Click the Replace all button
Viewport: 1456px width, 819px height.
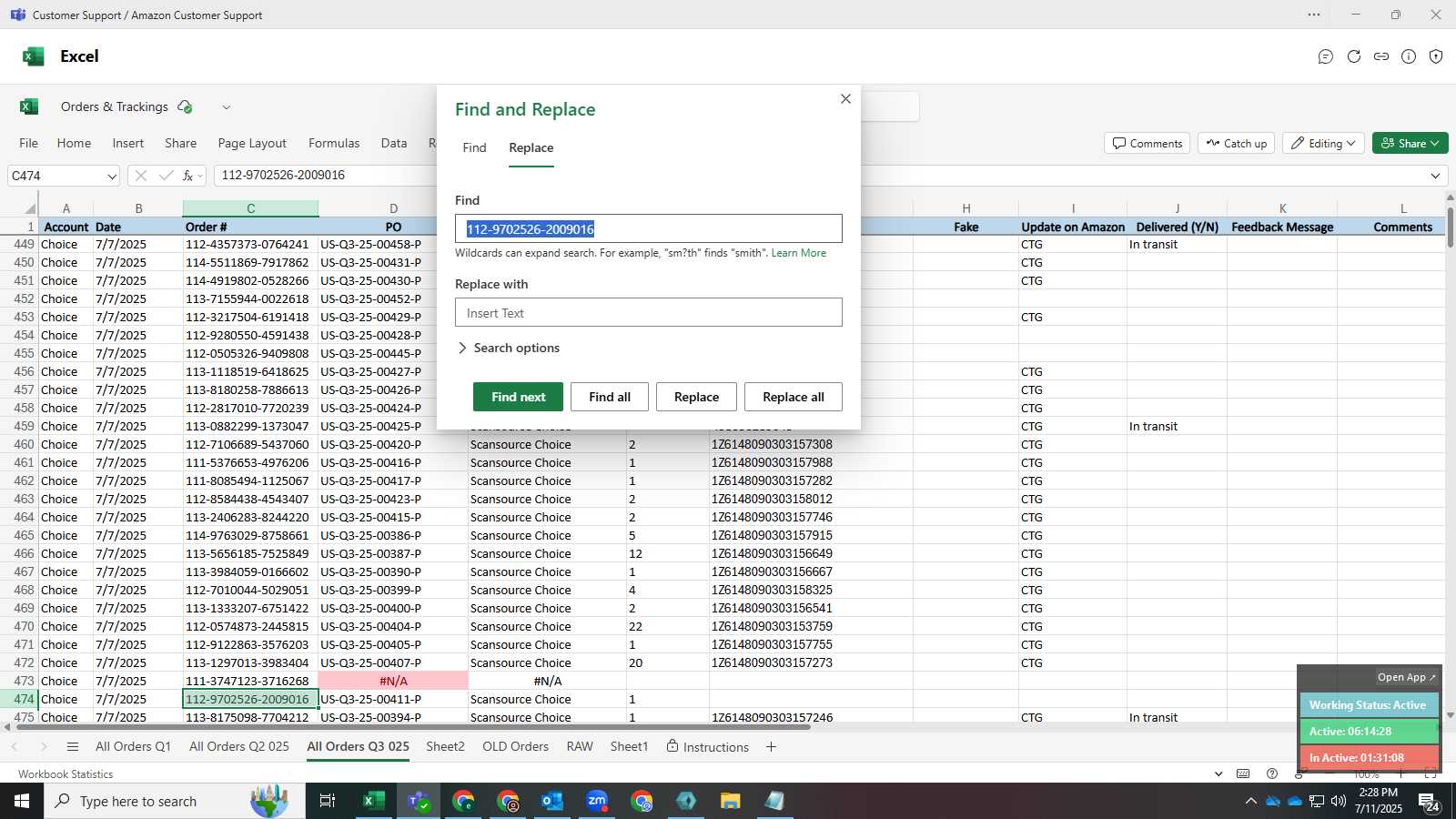coord(794,397)
